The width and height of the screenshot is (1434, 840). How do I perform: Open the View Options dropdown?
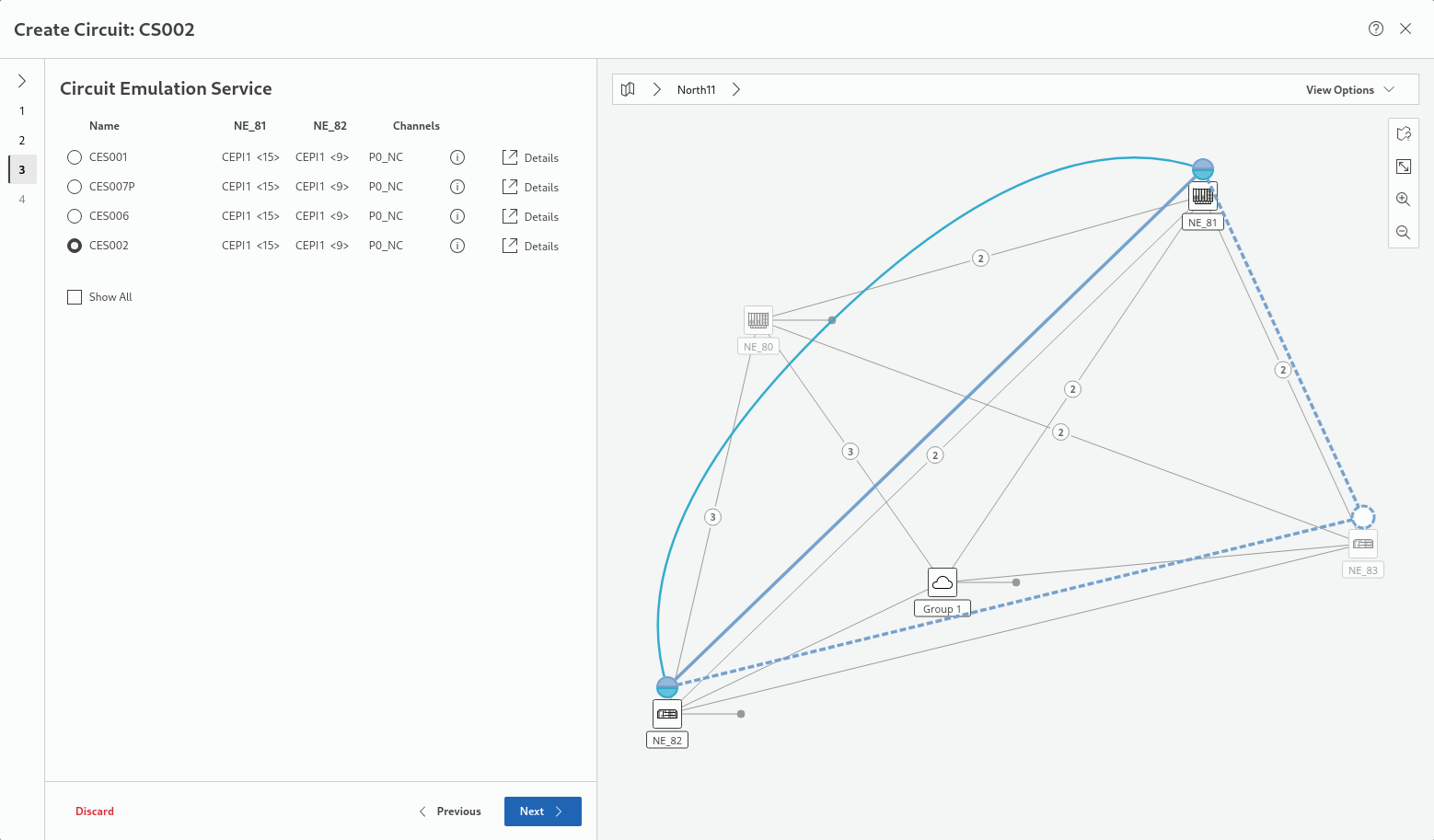click(1349, 89)
